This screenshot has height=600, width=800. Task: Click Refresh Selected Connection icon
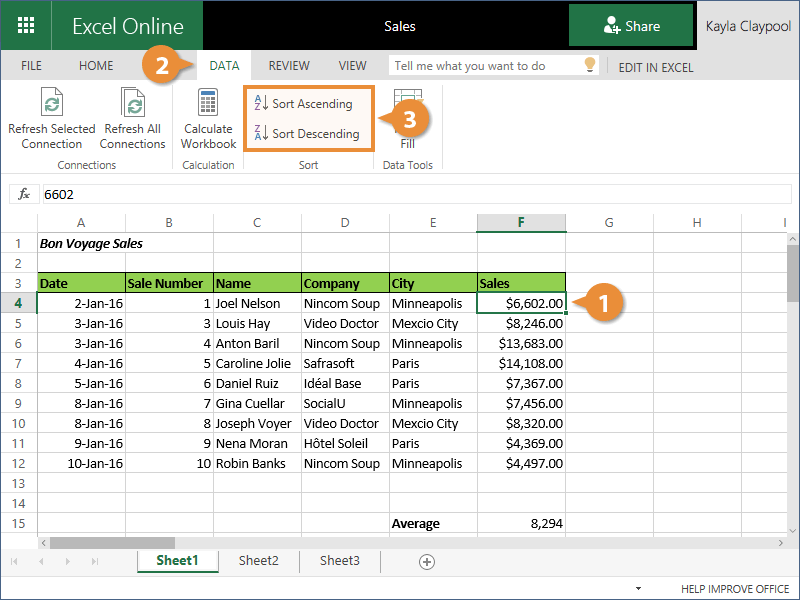(51, 103)
